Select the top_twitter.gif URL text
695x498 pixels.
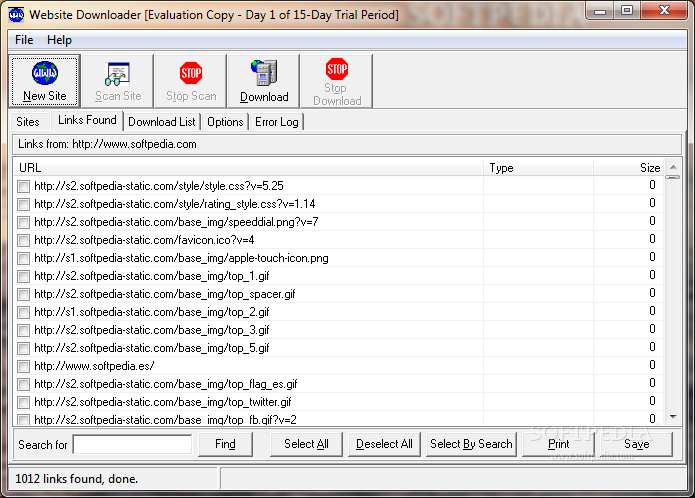click(x=163, y=402)
